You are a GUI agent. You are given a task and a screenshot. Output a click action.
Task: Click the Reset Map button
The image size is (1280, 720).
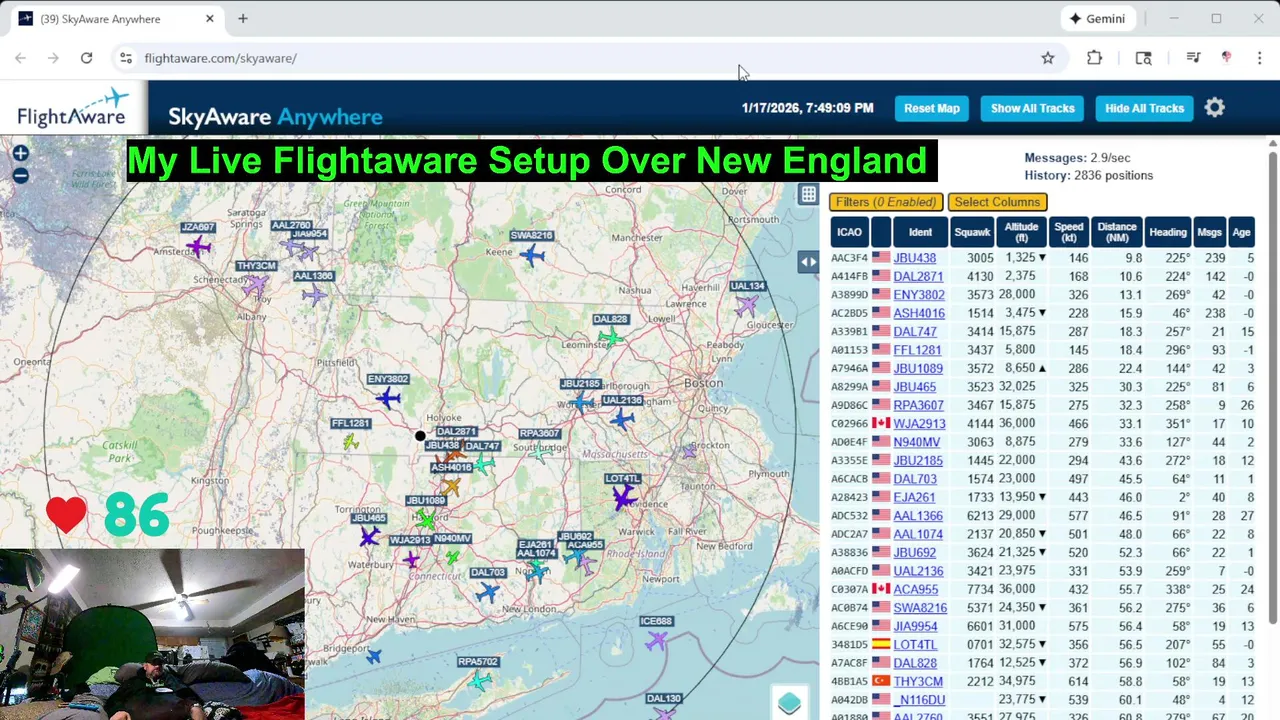coord(931,108)
